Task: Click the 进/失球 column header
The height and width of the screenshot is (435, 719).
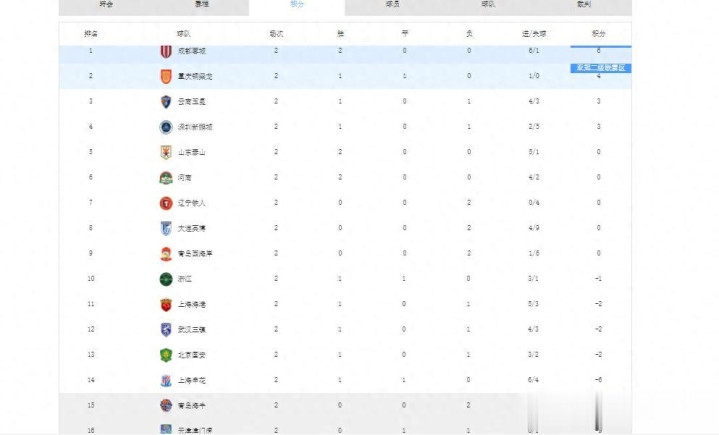Action: pyautogui.click(x=534, y=34)
